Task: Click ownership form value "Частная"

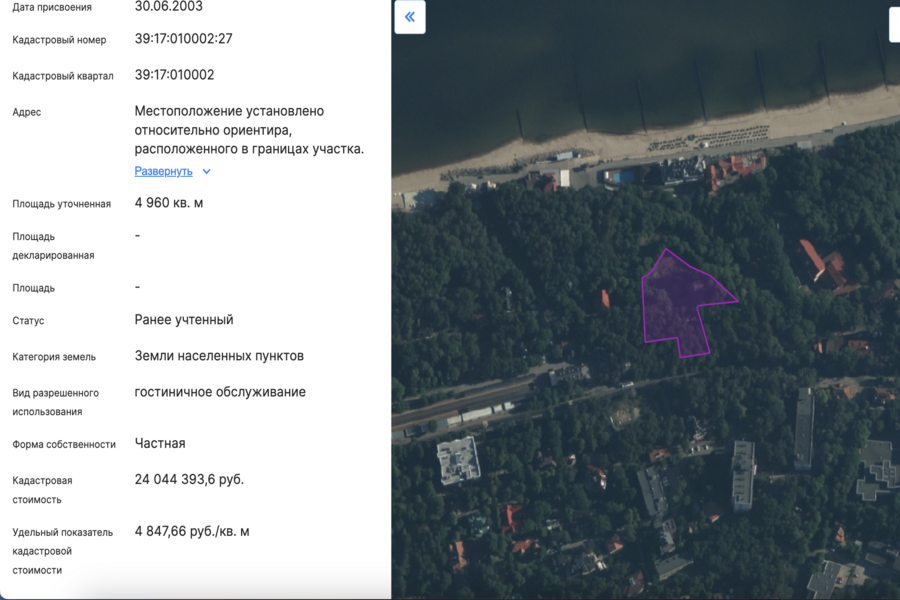Action: click(160, 444)
